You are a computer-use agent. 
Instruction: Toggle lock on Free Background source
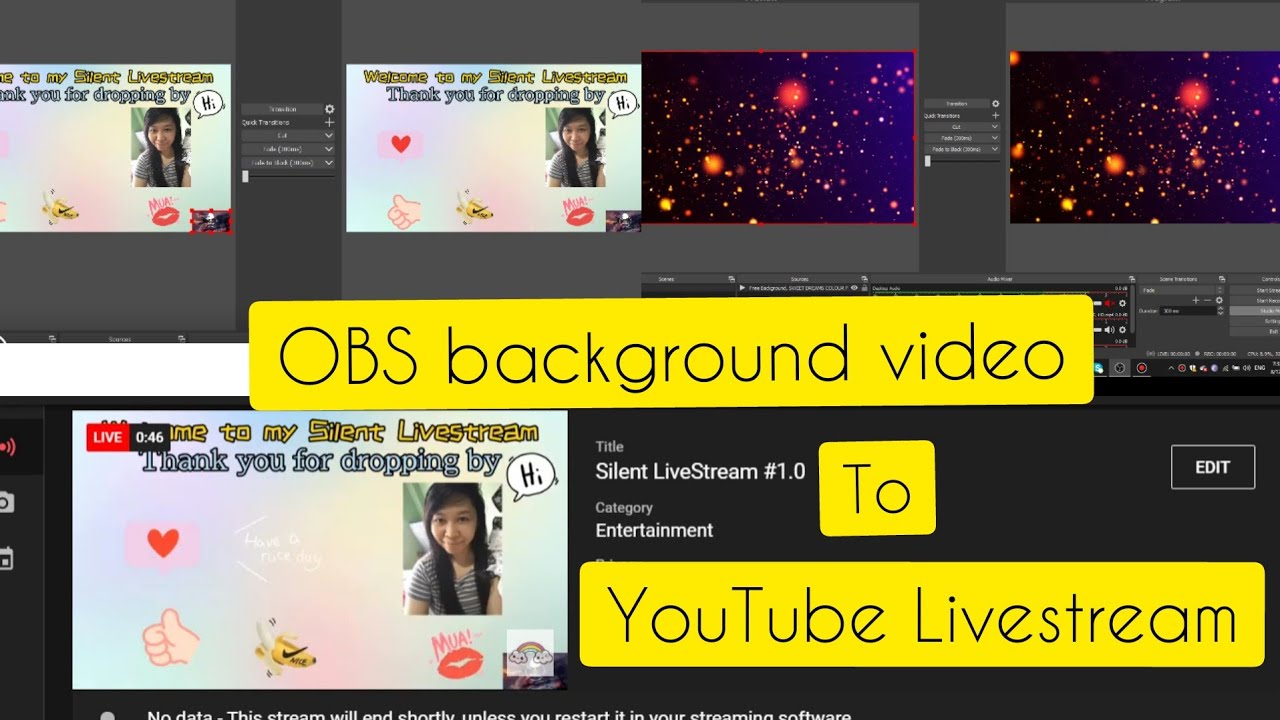click(864, 288)
